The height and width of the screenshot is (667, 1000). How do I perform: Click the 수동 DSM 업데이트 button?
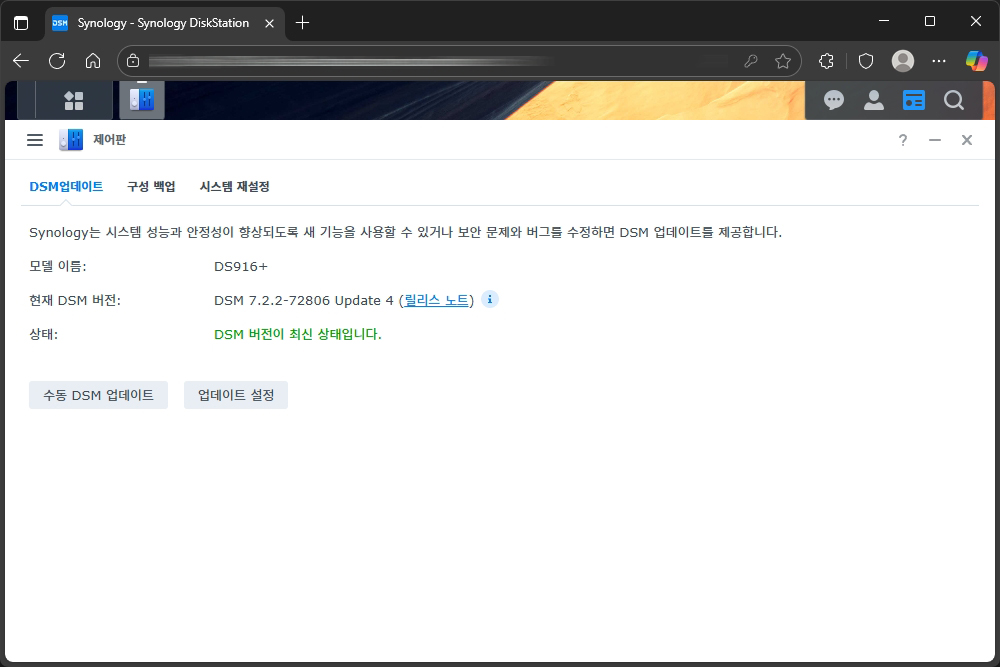98,395
